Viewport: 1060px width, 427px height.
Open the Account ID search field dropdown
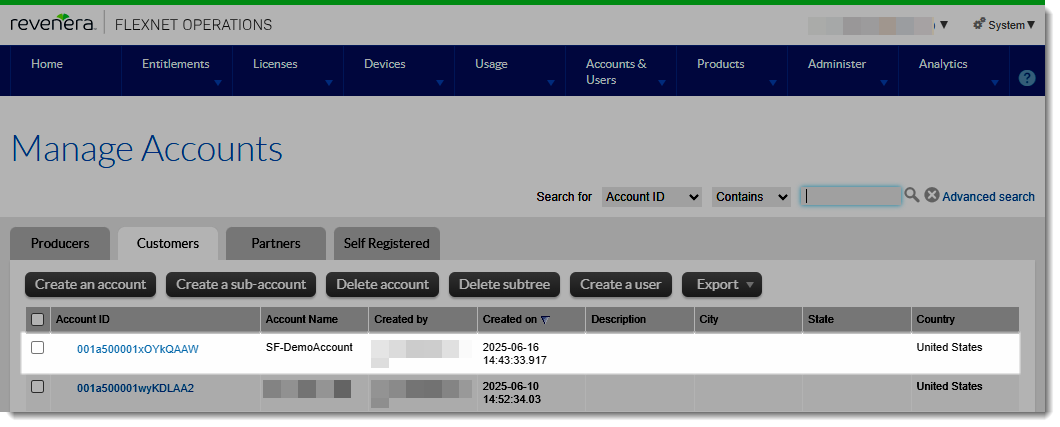click(652, 197)
